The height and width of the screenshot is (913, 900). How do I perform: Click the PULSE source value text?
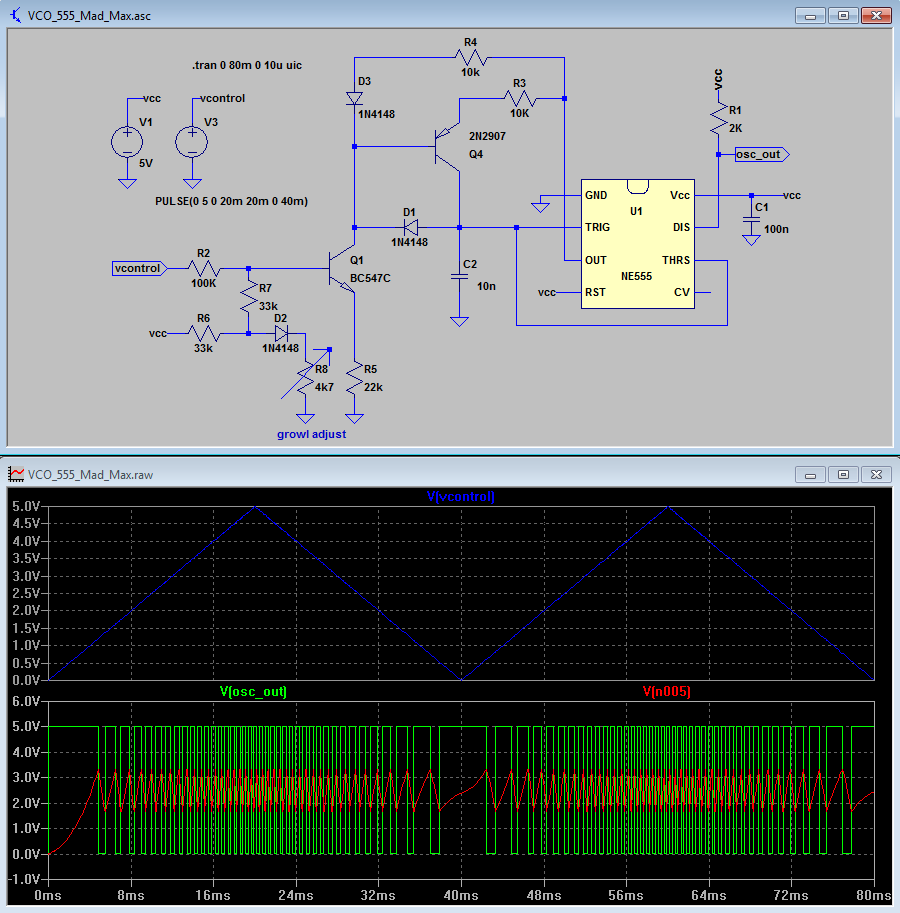tap(231, 201)
